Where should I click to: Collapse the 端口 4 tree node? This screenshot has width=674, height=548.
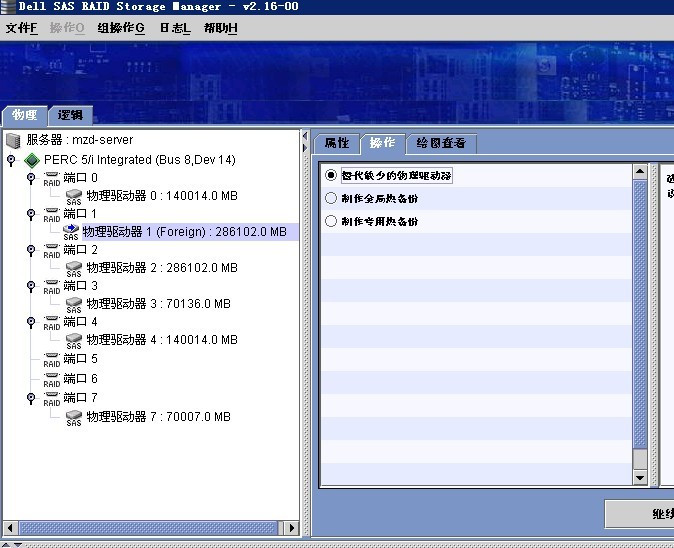click(31, 323)
